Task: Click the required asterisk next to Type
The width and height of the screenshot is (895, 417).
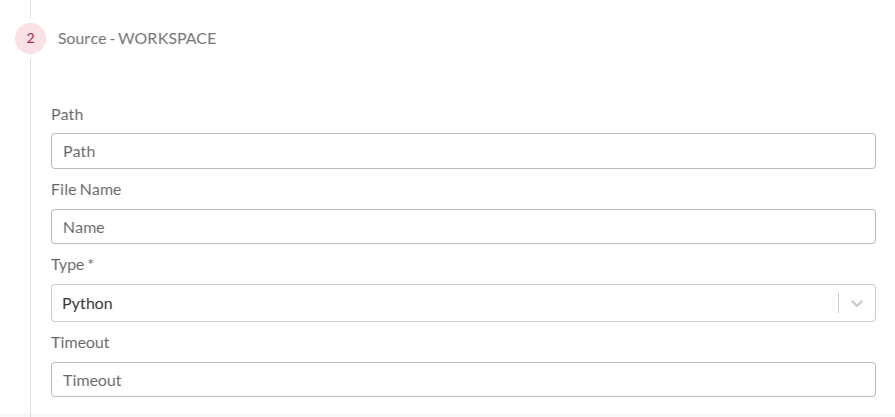Action: (89, 265)
